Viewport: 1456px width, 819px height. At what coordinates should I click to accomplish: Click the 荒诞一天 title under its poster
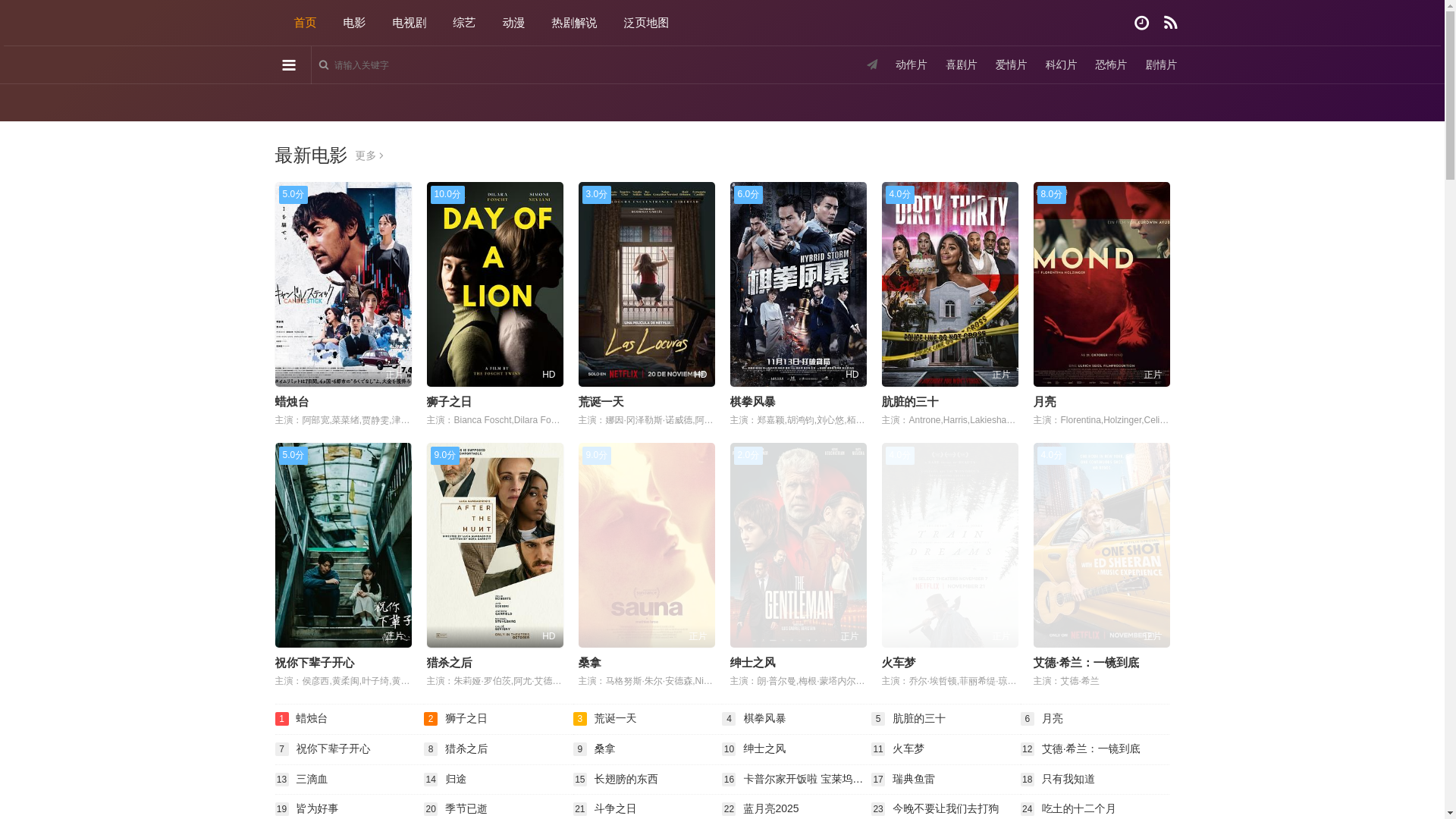(x=601, y=402)
